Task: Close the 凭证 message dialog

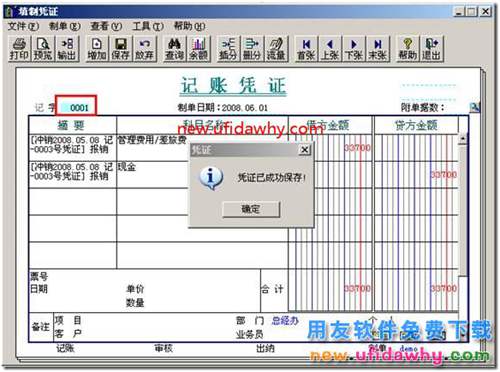Action: (x=305, y=150)
